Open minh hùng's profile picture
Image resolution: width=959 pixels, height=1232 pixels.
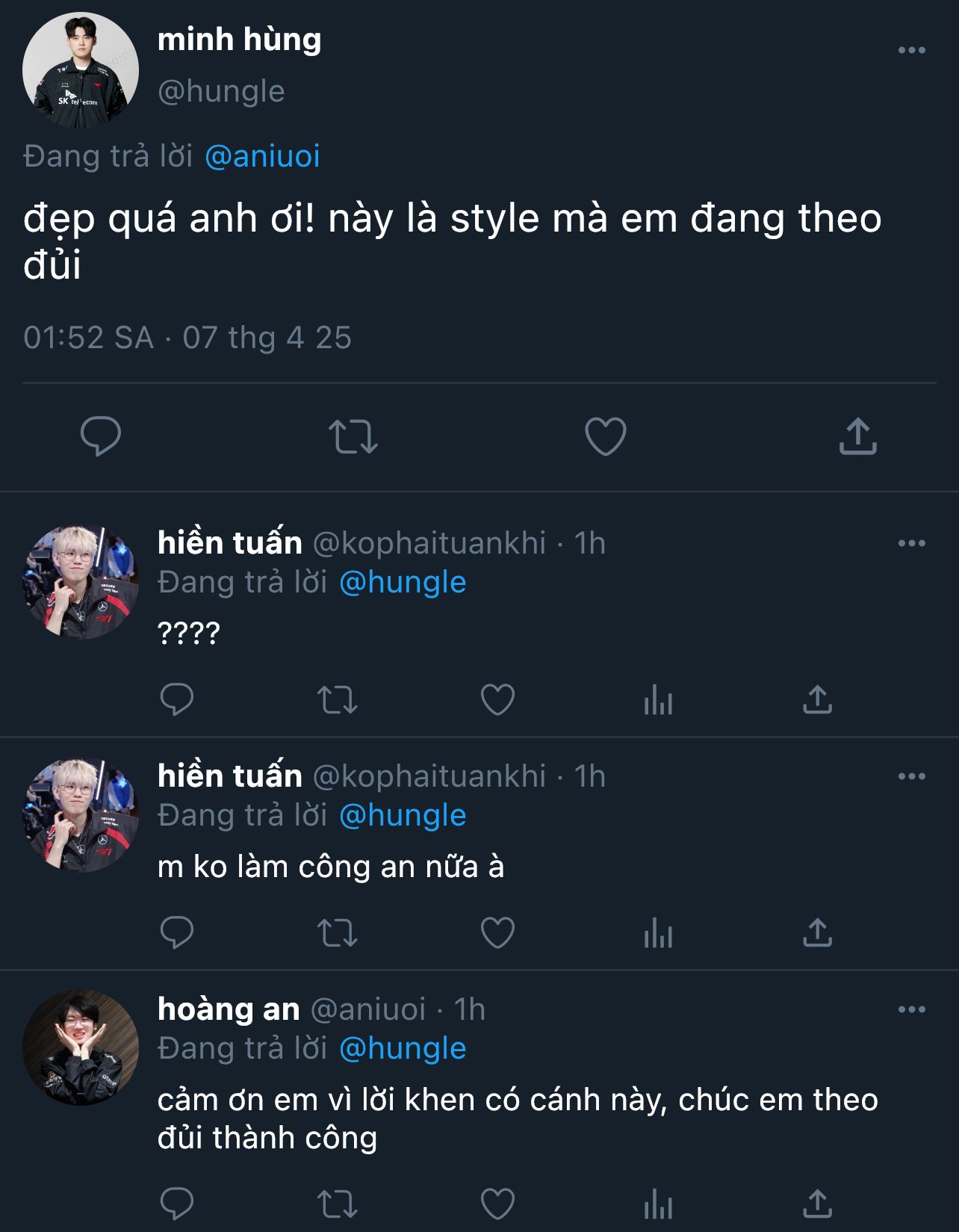(81, 69)
